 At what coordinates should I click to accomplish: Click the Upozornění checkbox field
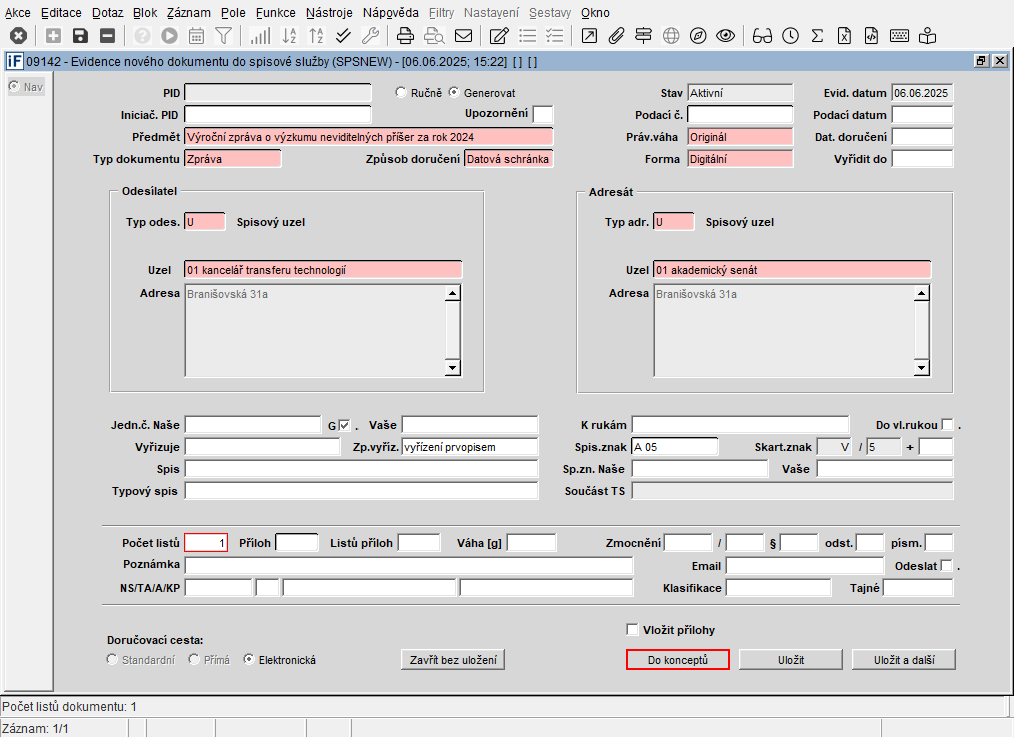pyautogui.click(x=543, y=114)
